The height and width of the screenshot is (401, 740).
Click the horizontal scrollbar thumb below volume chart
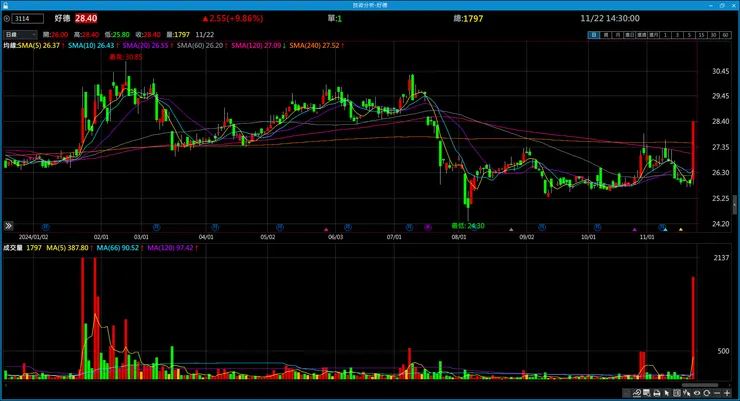tap(700, 385)
